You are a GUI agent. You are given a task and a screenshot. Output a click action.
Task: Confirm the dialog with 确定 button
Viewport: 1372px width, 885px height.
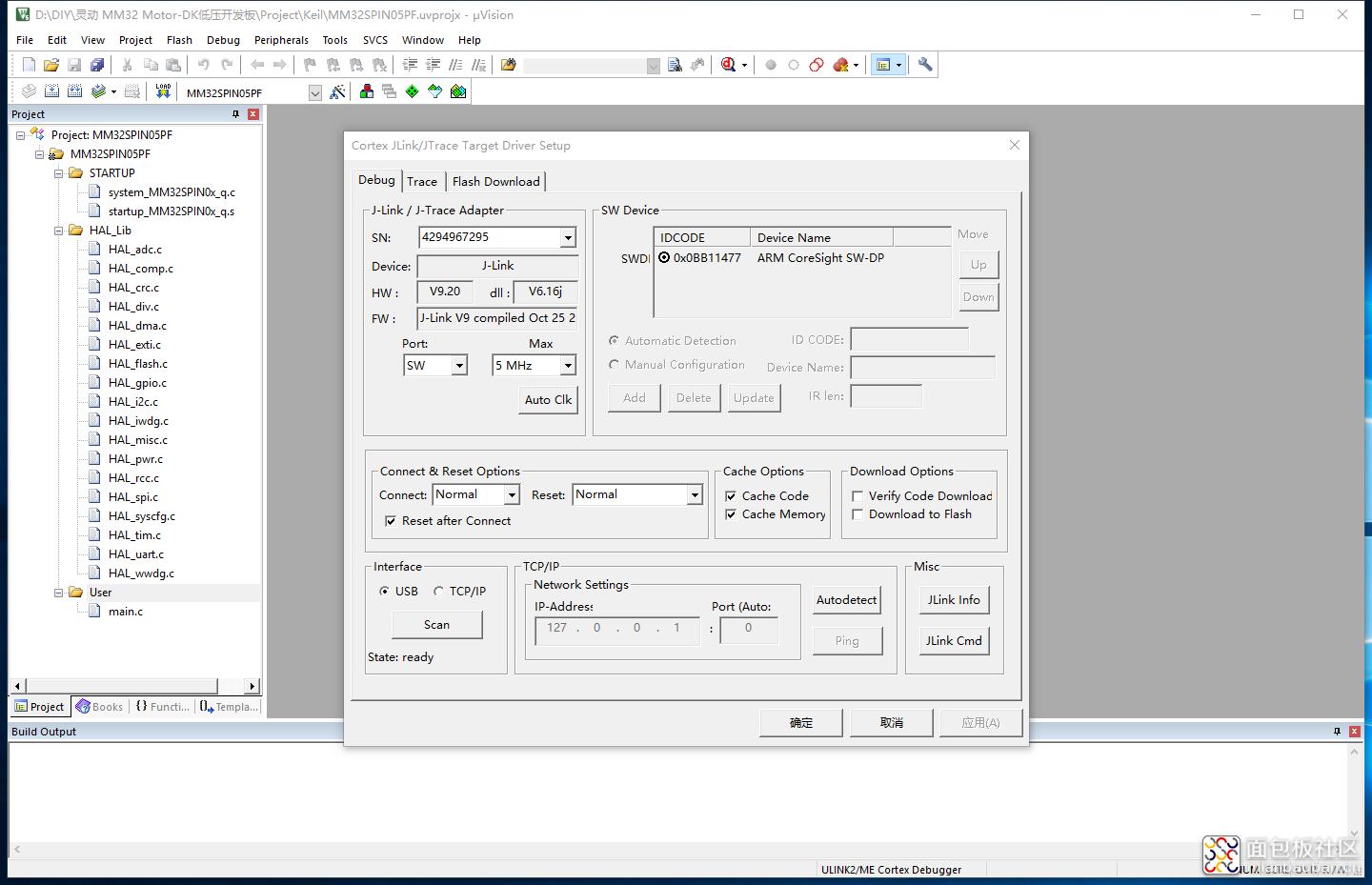click(801, 723)
